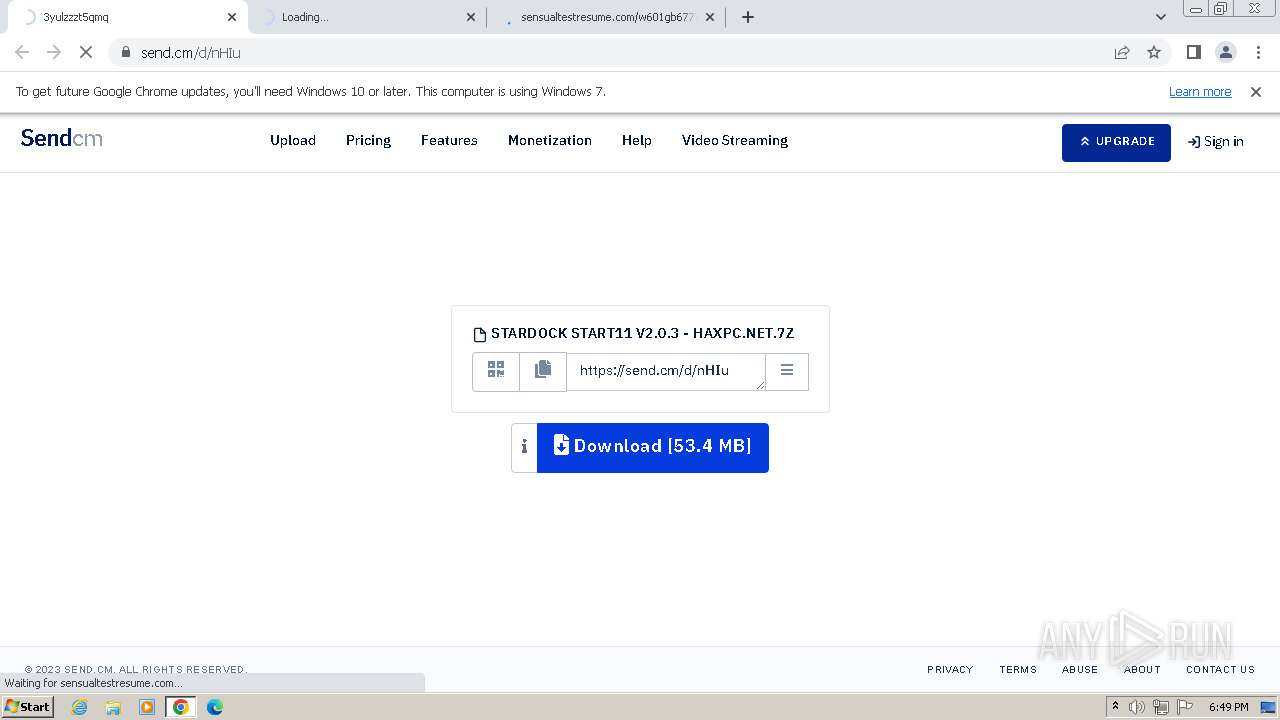The image size is (1280, 720).
Task: Open the Chrome profile icon
Action: (1226, 52)
